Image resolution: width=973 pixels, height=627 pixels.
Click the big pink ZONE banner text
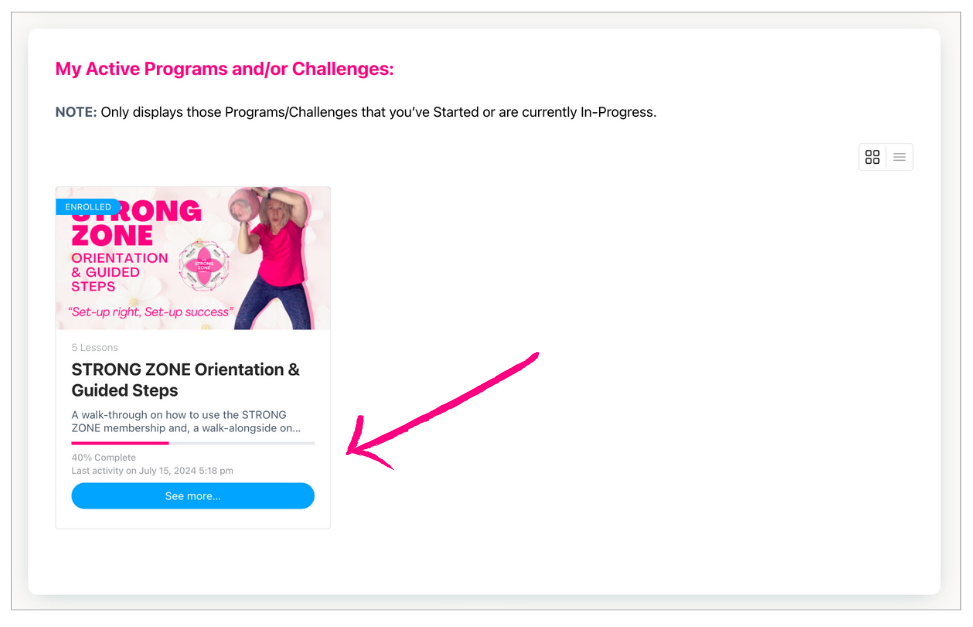(112, 236)
